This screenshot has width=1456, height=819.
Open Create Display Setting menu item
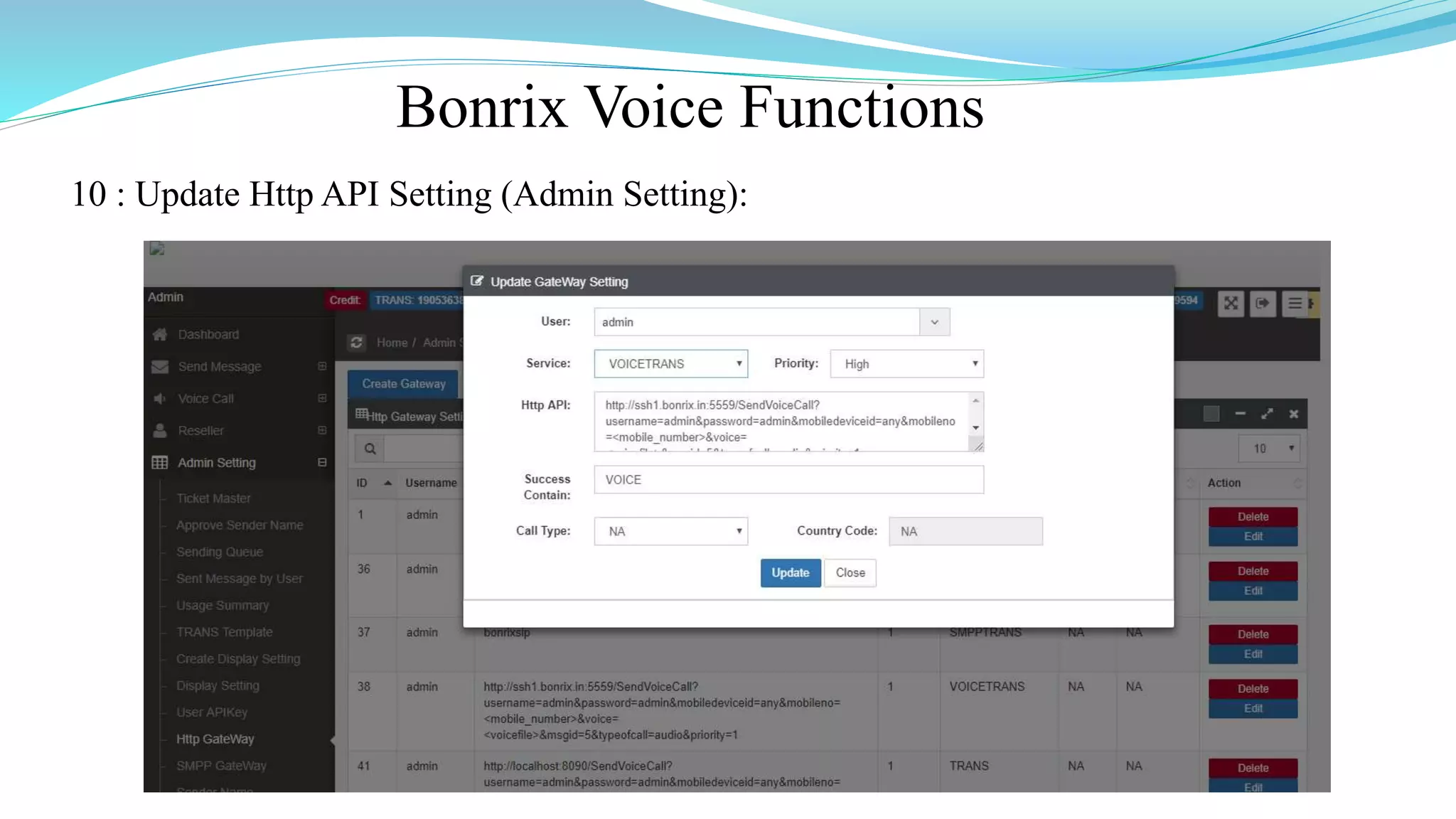pyautogui.click(x=238, y=659)
